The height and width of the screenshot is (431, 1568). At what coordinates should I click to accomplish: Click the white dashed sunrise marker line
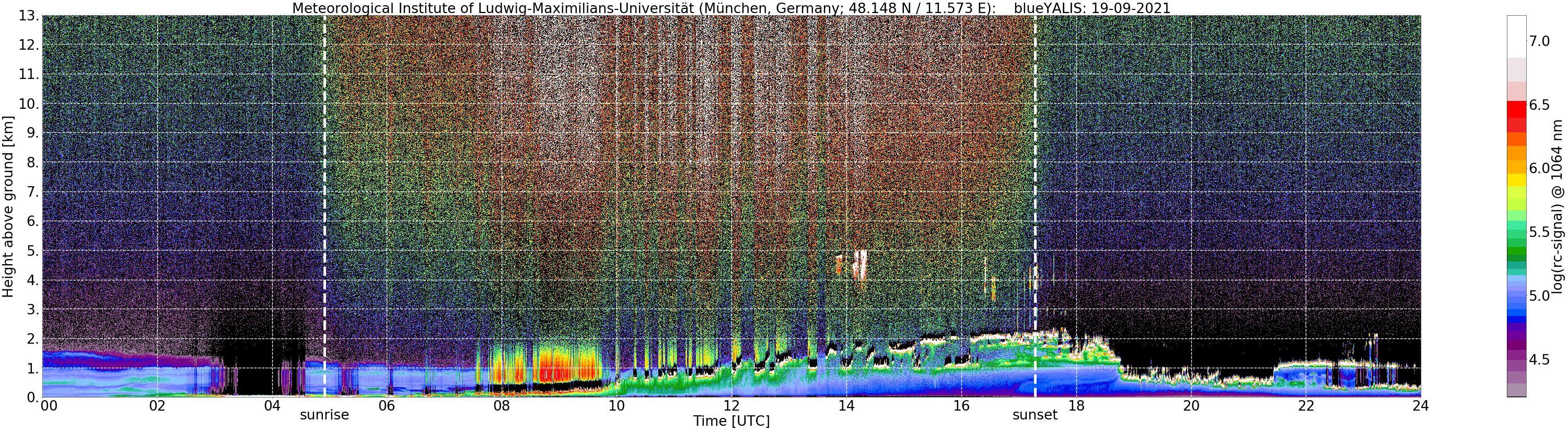(324, 206)
